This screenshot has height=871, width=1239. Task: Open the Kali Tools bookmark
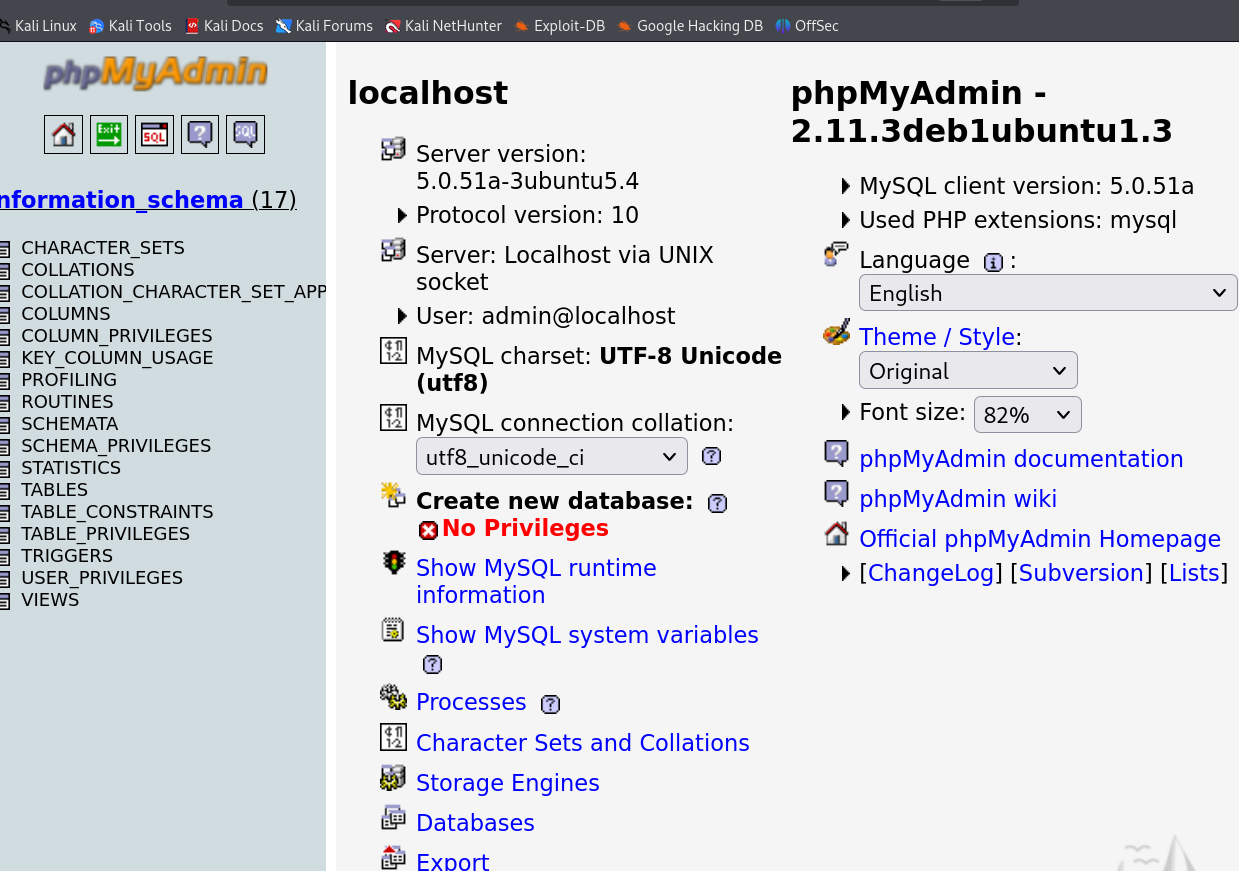point(130,26)
